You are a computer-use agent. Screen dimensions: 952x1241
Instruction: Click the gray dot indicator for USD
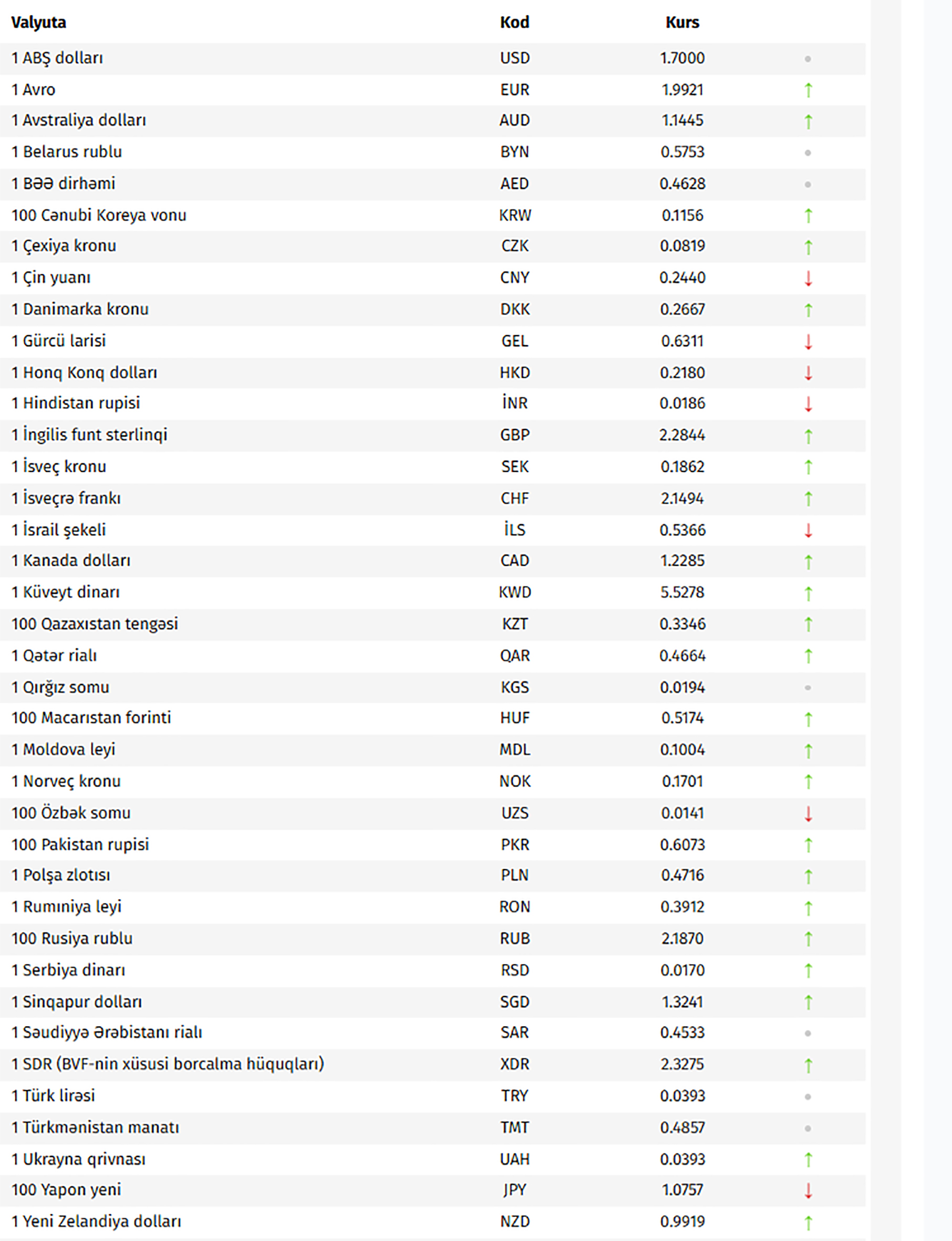coord(808,59)
